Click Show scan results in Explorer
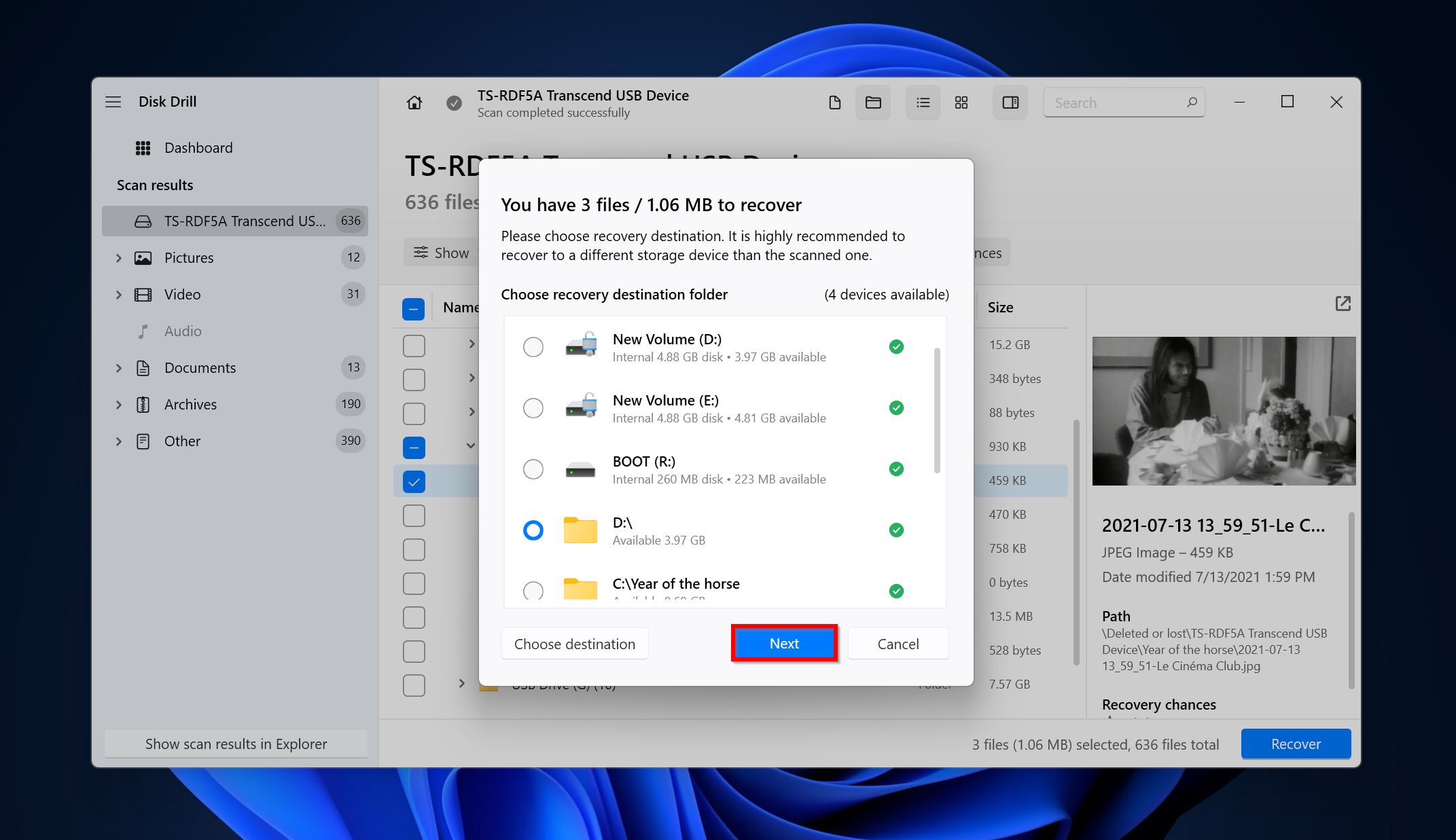Image resolution: width=1456 pixels, height=840 pixels. [236, 744]
